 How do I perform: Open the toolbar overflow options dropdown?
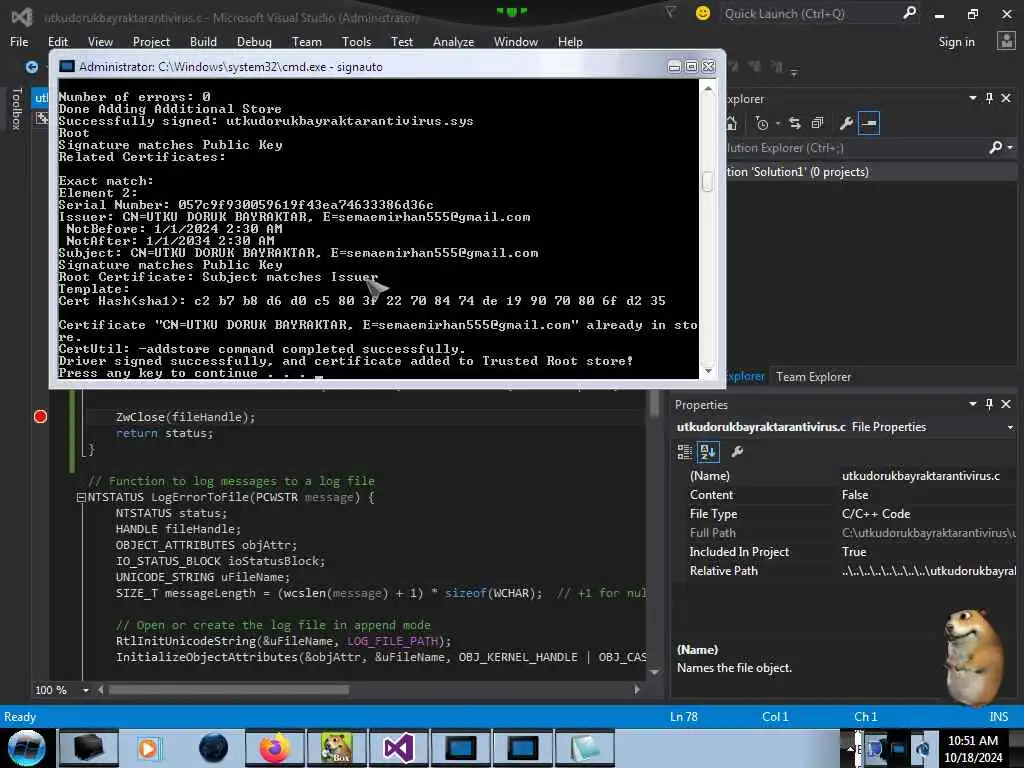coord(794,72)
